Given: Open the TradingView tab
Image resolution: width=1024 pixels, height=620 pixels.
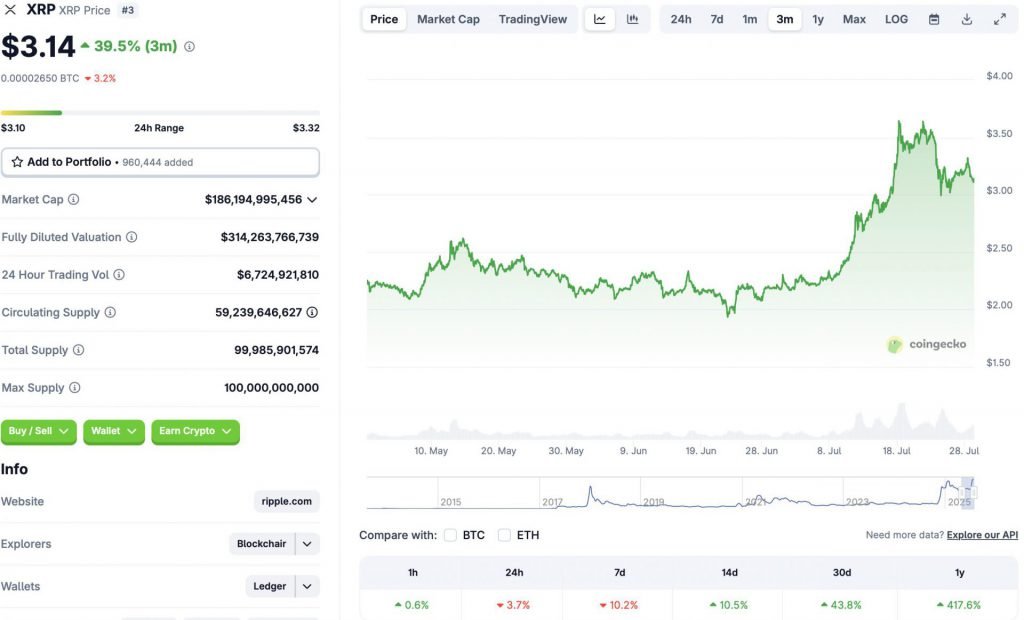Looking at the screenshot, I should point(533,19).
